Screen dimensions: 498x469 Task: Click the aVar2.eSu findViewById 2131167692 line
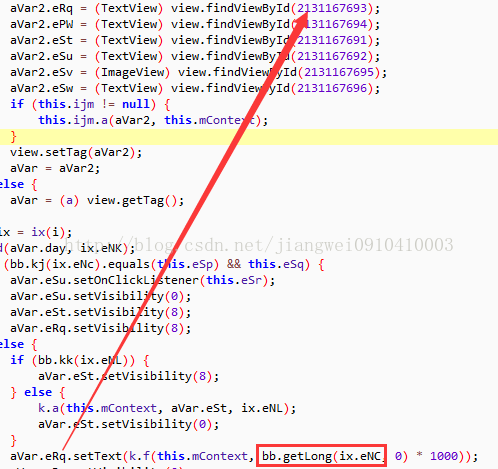[x=195, y=56]
